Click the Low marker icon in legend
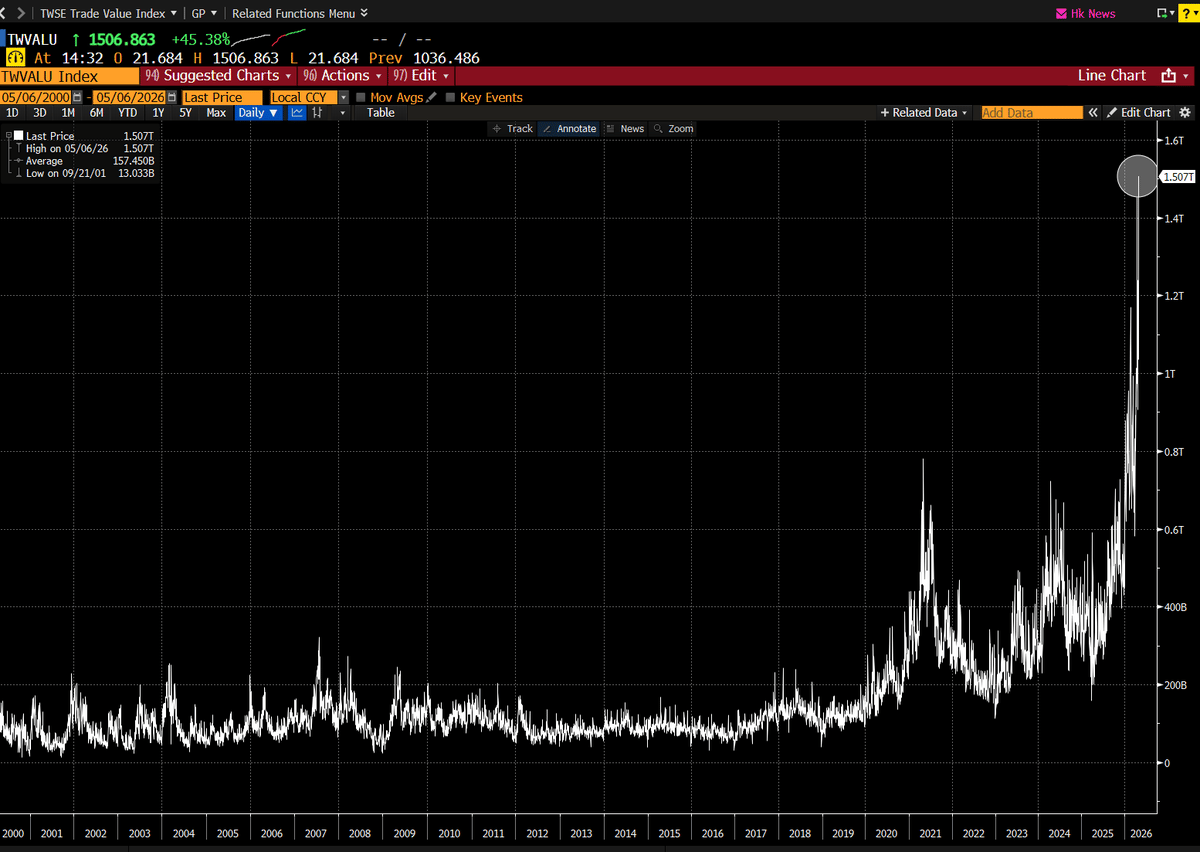1200x852 pixels. pos(19,174)
